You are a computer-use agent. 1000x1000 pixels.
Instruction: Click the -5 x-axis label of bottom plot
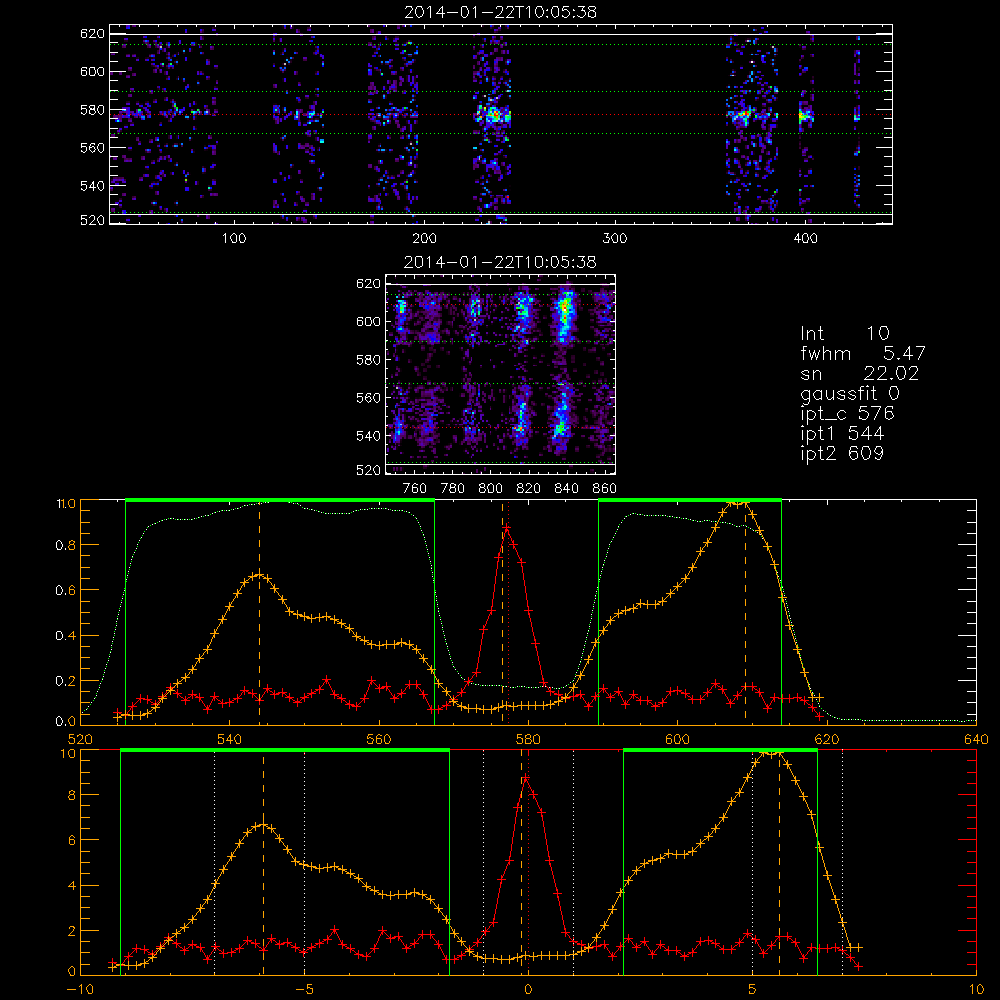pyautogui.click(x=305, y=989)
